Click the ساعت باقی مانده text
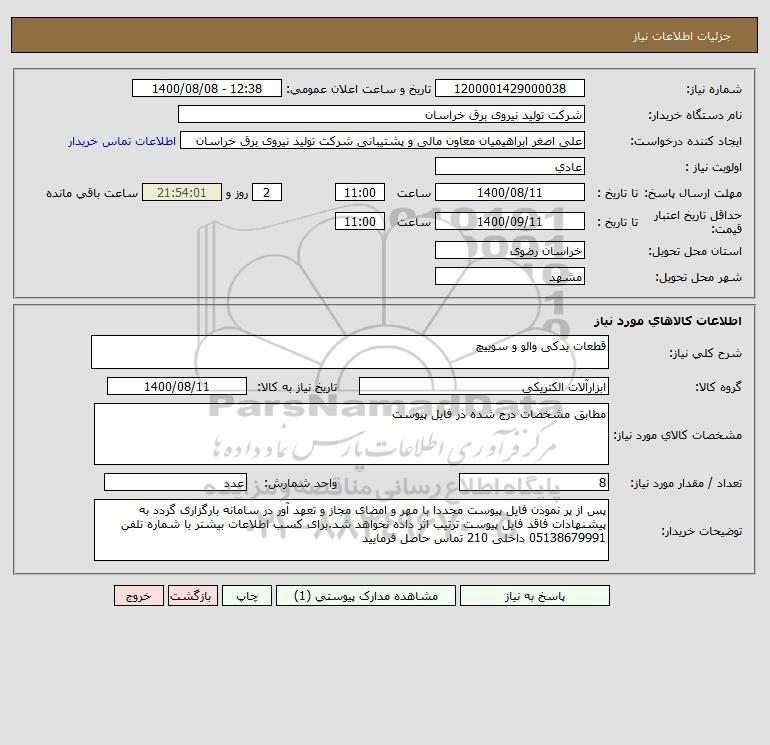 click(x=92, y=193)
